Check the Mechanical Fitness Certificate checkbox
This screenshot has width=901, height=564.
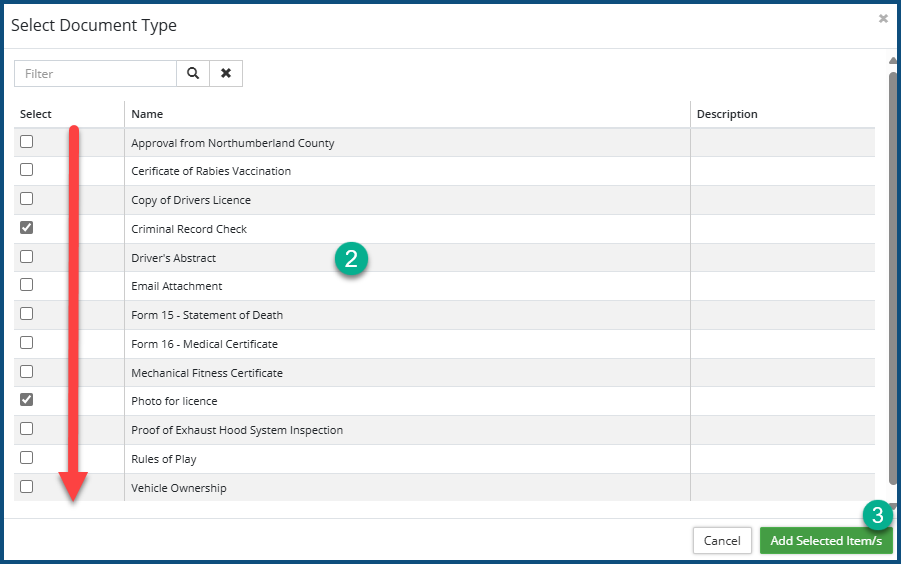[27, 372]
